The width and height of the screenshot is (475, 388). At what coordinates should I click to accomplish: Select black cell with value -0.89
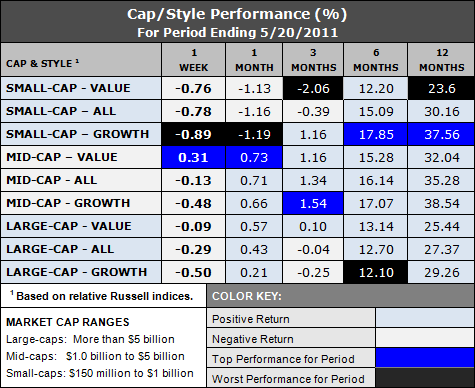[x=194, y=134]
